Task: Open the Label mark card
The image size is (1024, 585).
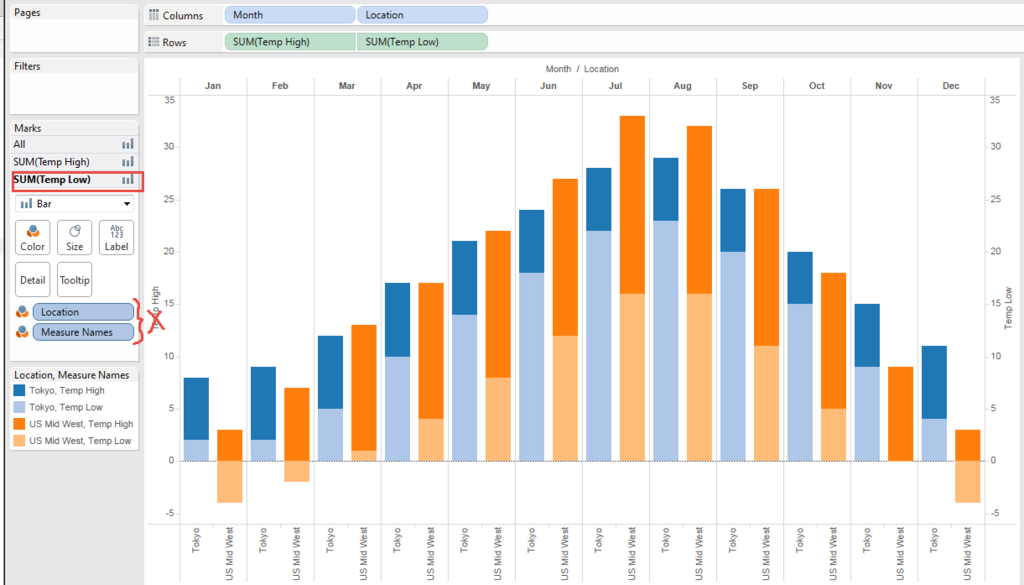Action: tap(116, 238)
